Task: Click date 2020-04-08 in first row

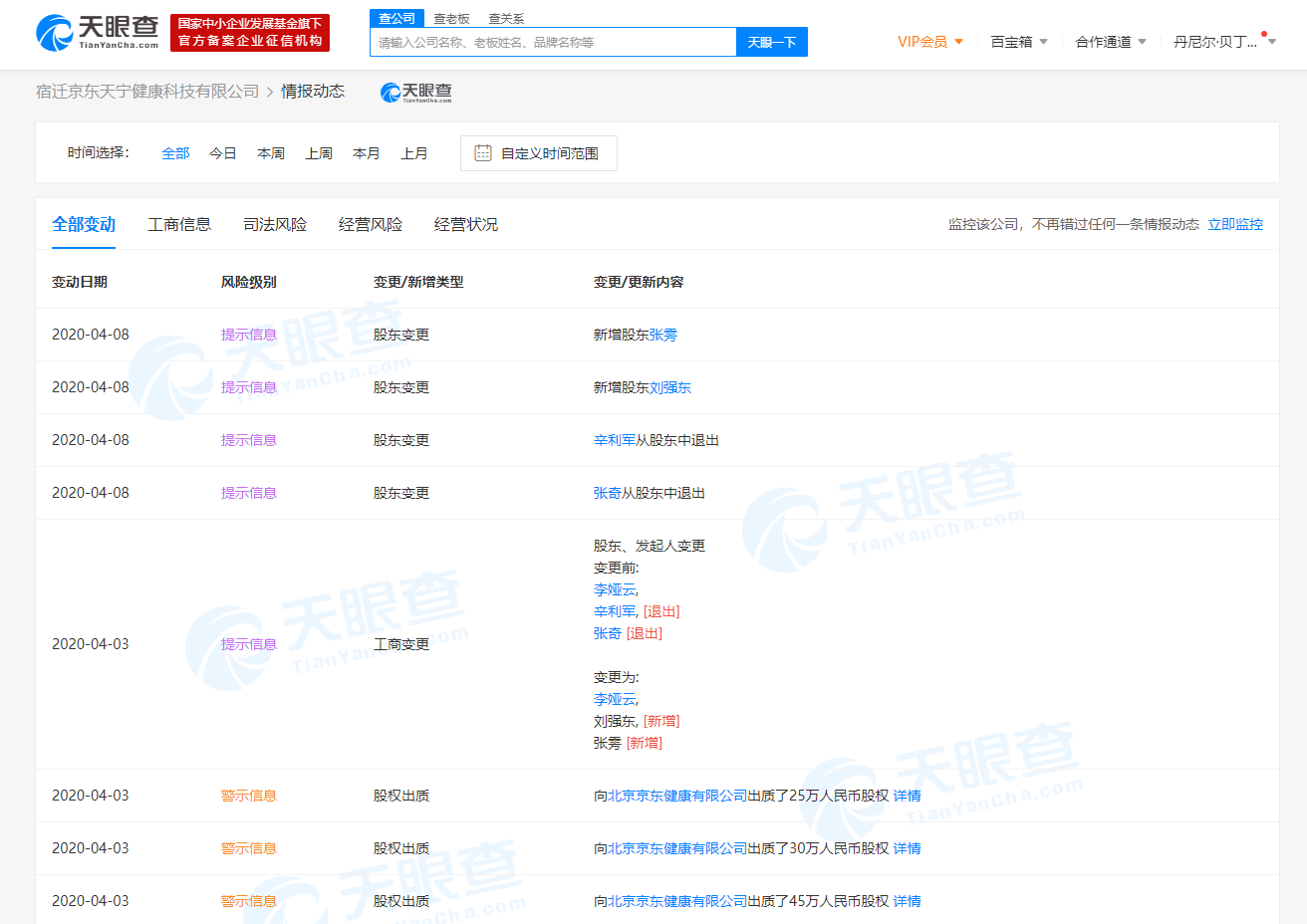Action: point(91,335)
